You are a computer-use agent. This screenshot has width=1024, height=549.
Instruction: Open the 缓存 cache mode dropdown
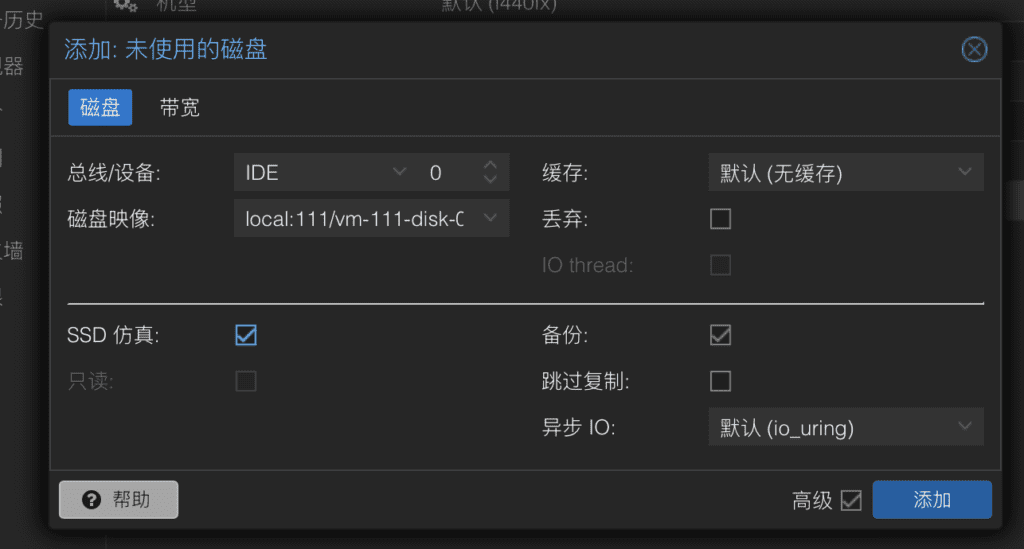[846, 172]
